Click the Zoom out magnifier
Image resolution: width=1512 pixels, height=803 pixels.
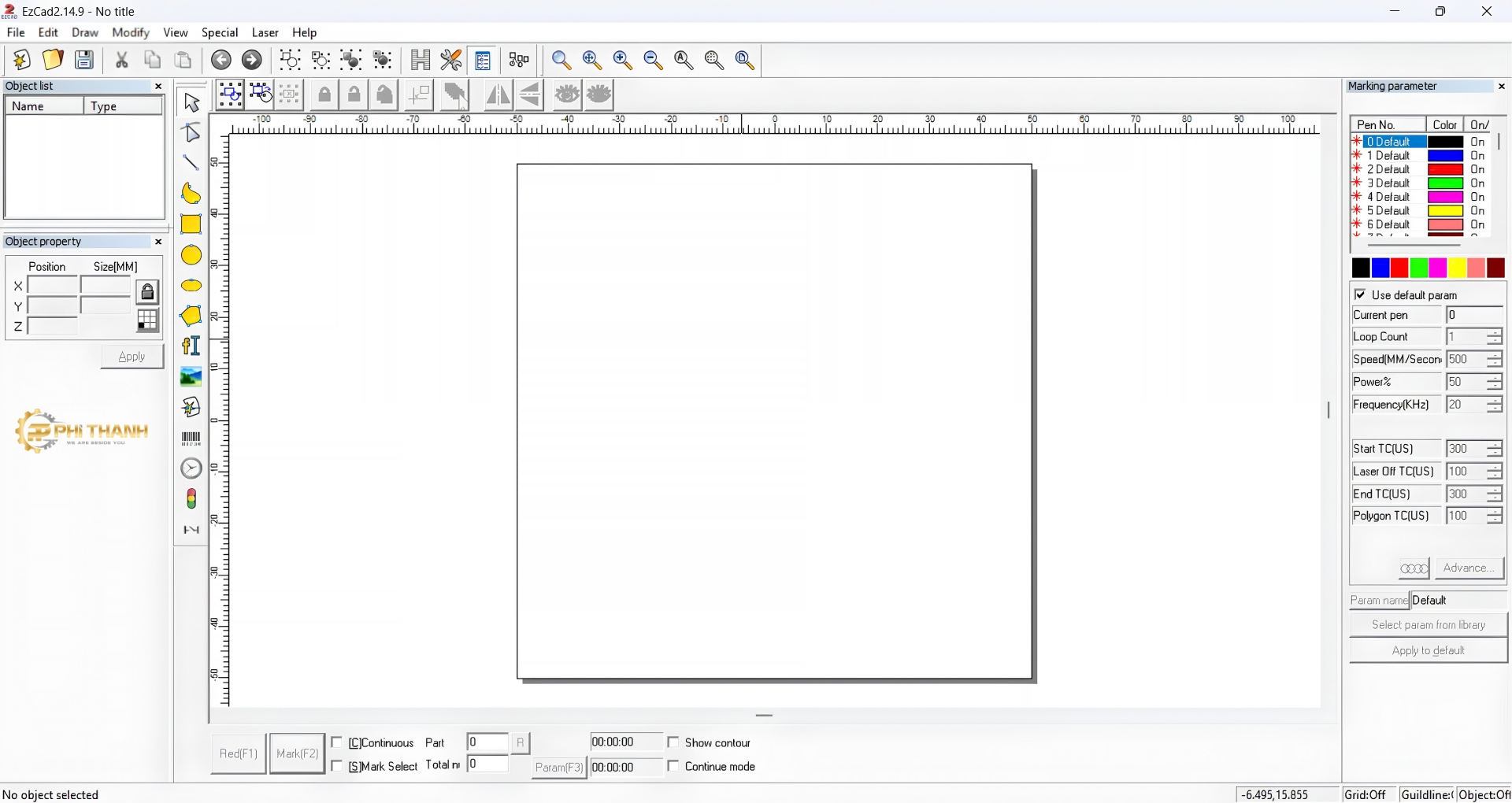click(x=654, y=60)
